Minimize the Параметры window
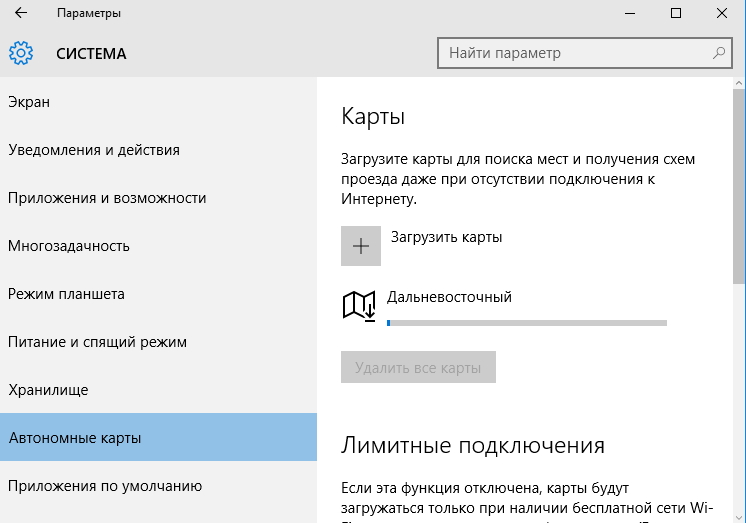The image size is (746, 523). 630,13
